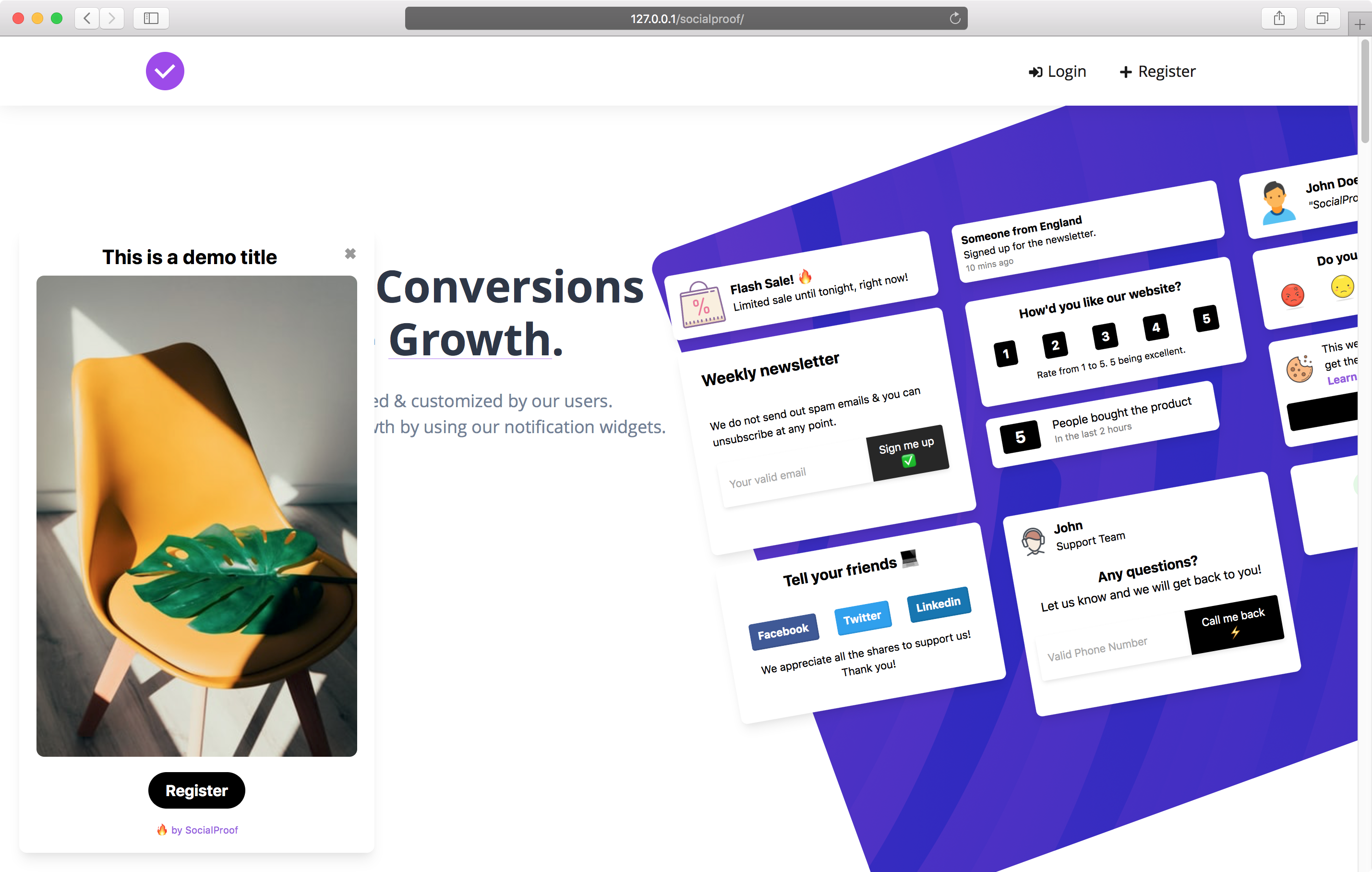Screen dimensions: 1372x872
Task: Close the demo title popup
Action: click(350, 254)
